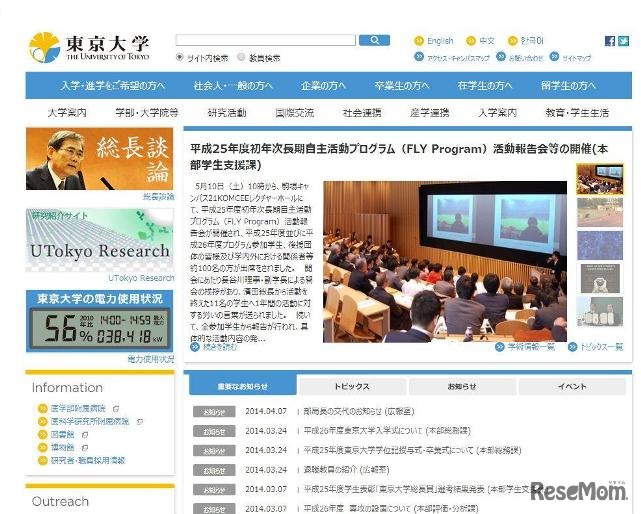Click yellow arrow icon beside Korean link
The height and width of the screenshot is (514, 641).
(x=513, y=41)
